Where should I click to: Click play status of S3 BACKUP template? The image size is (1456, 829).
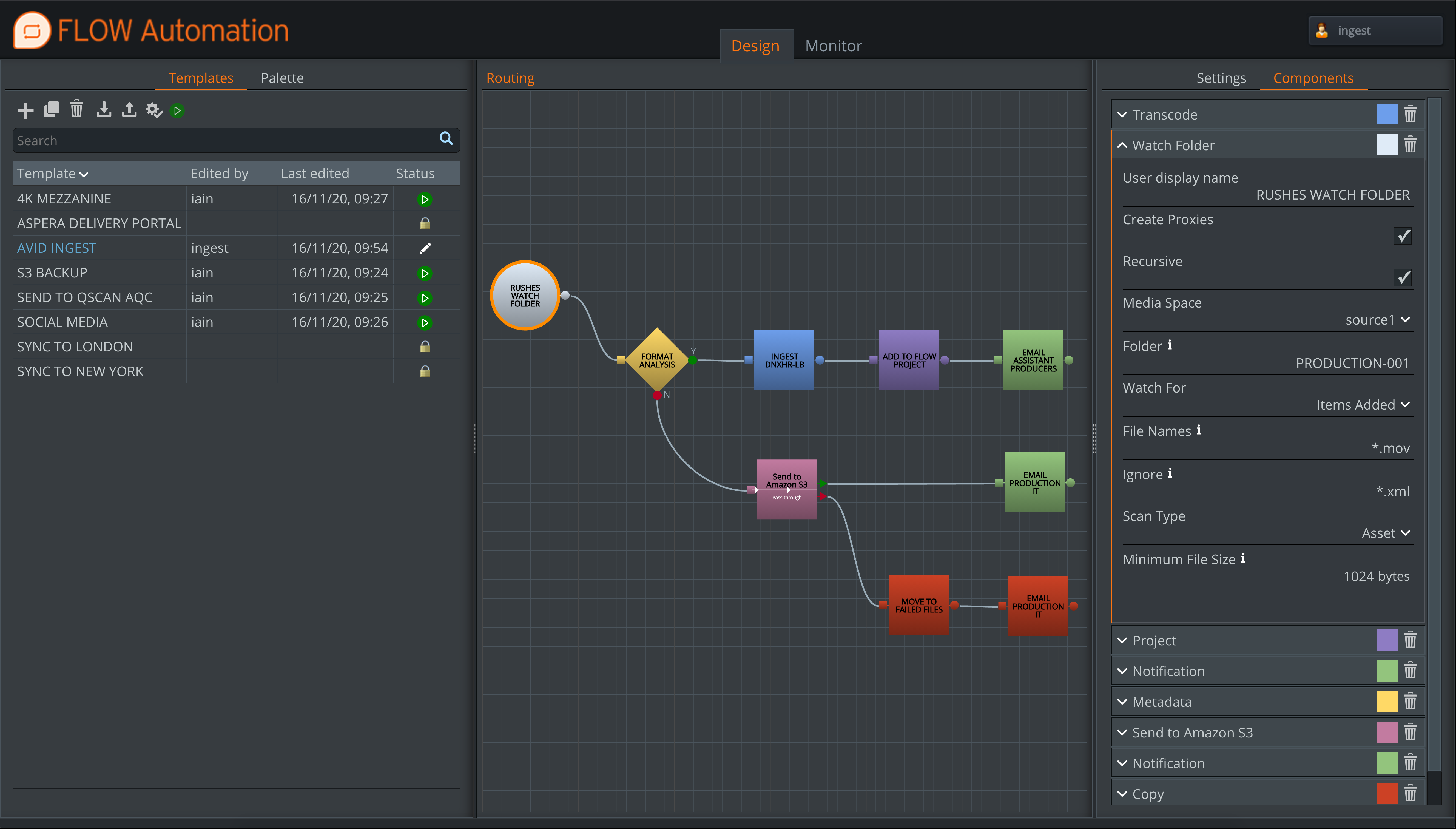(x=425, y=273)
